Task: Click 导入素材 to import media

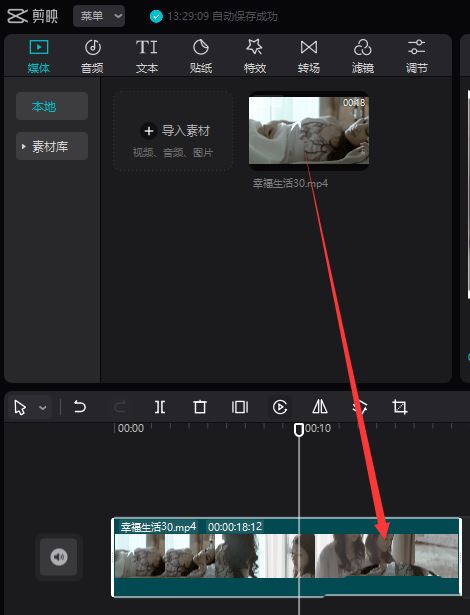Action: [173, 131]
